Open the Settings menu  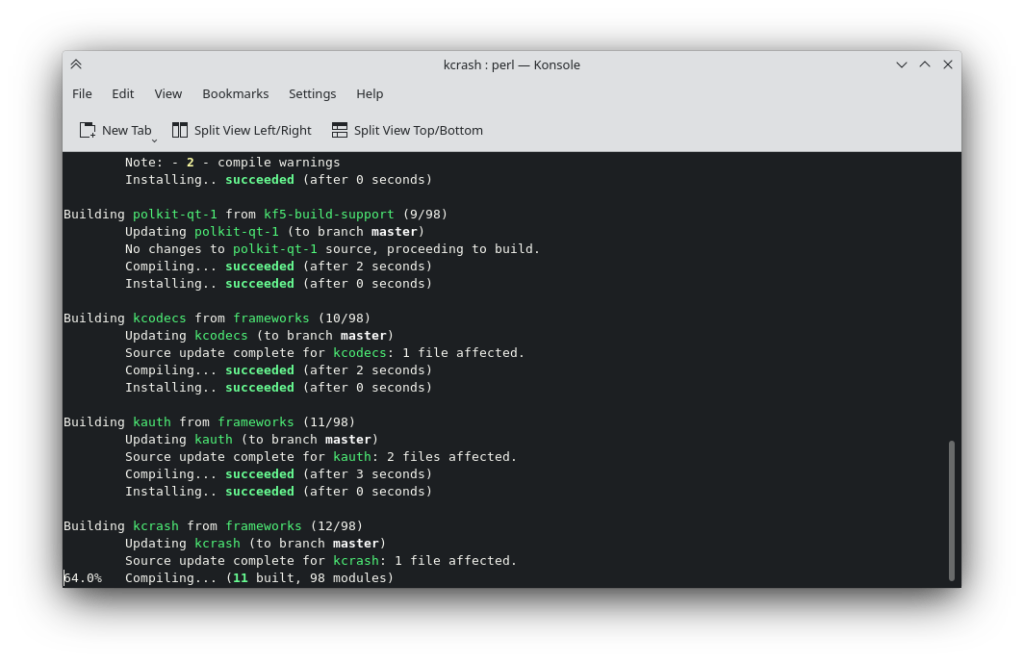312,93
